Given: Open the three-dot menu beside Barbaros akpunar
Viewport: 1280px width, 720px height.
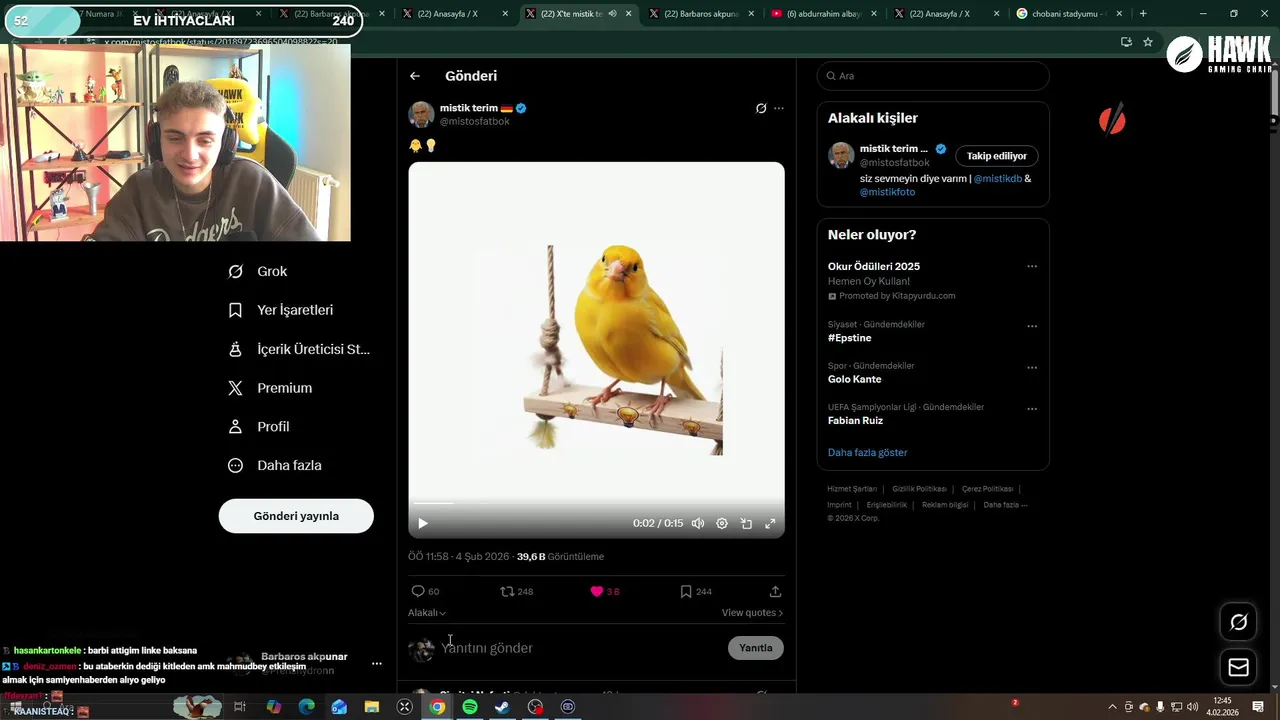Looking at the screenshot, I should point(377,663).
